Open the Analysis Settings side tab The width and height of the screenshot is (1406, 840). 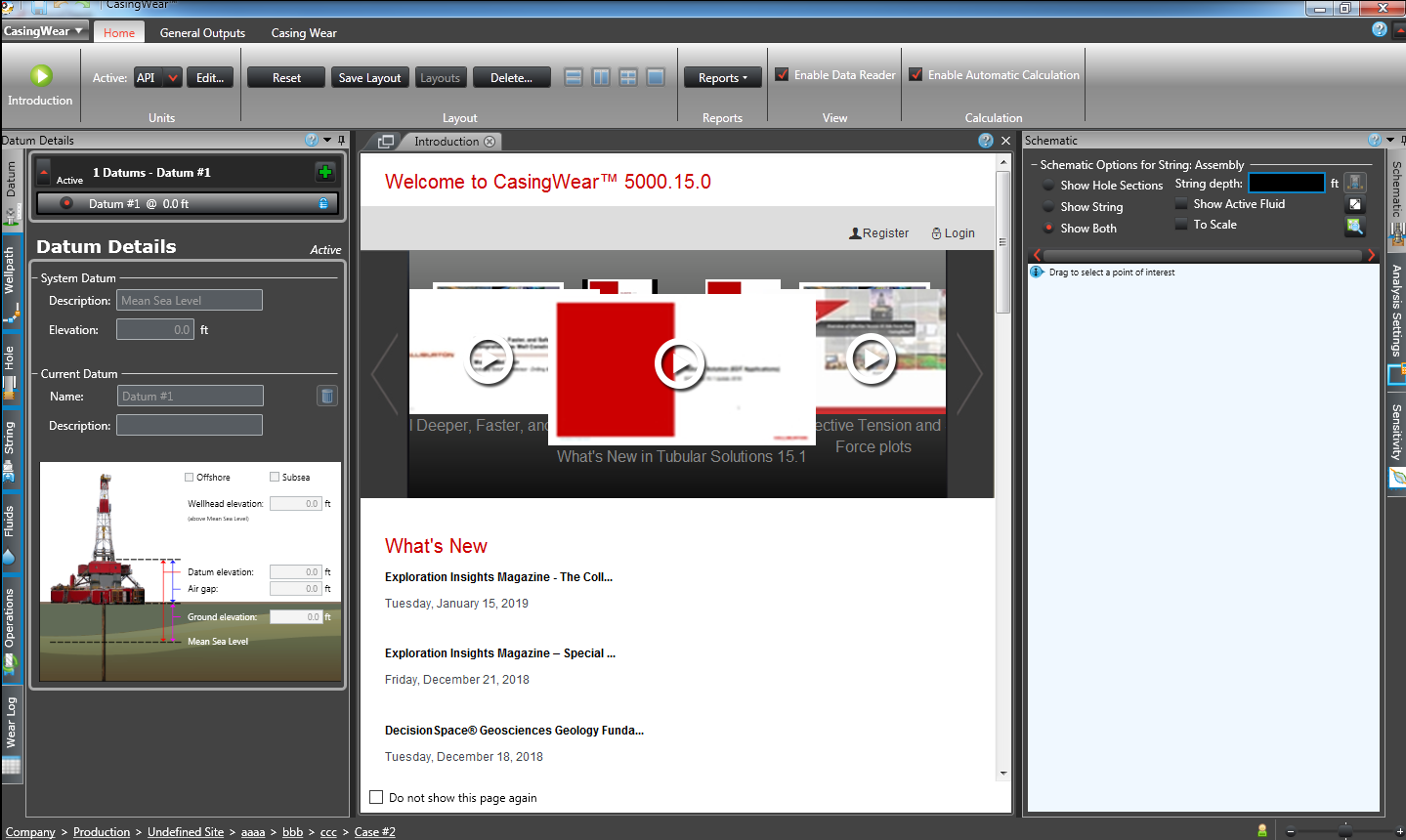(x=1396, y=322)
